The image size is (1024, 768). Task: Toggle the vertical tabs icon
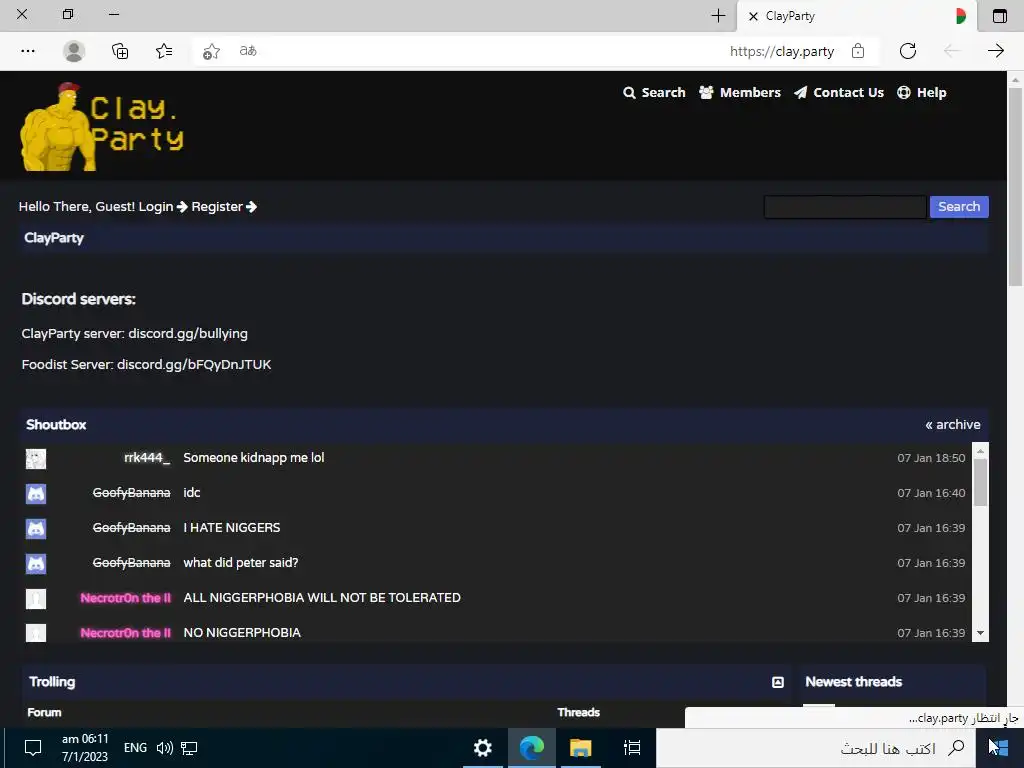[999, 16]
